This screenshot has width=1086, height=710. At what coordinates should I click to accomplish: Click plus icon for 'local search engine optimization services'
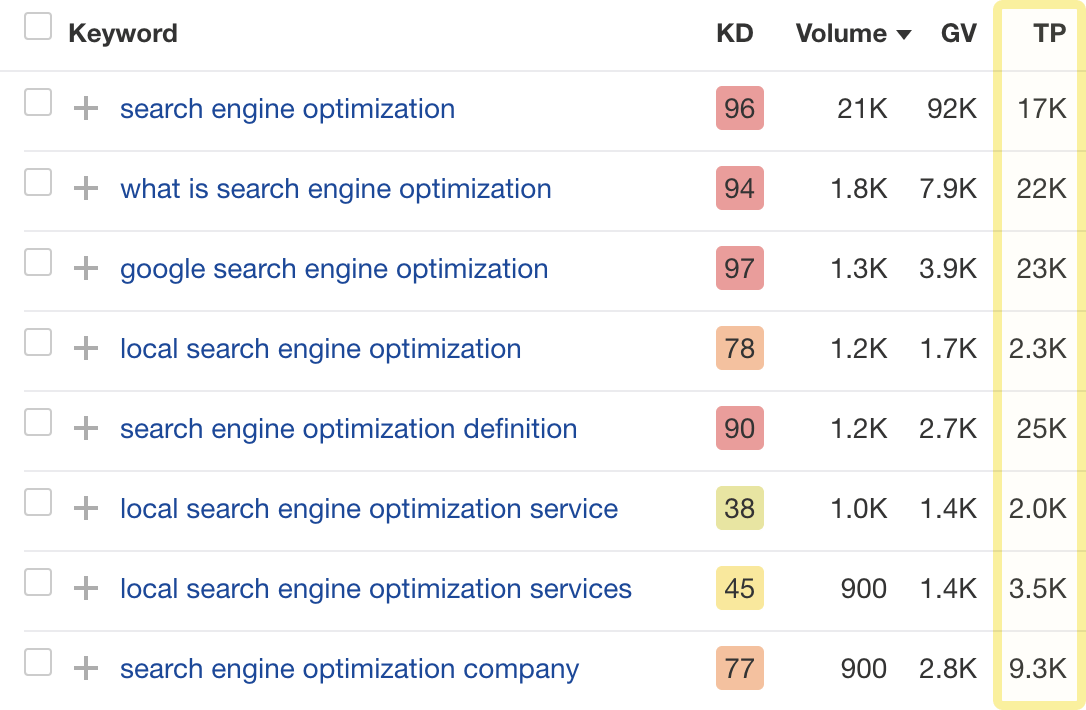[87, 589]
